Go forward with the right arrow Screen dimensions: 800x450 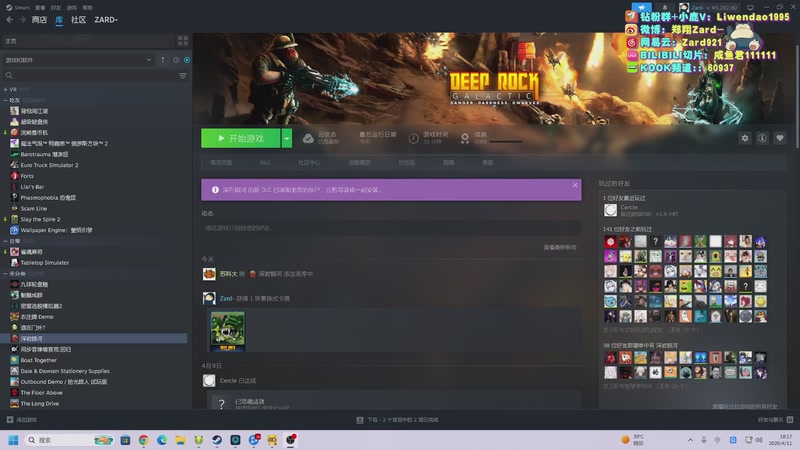(x=22, y=19)
